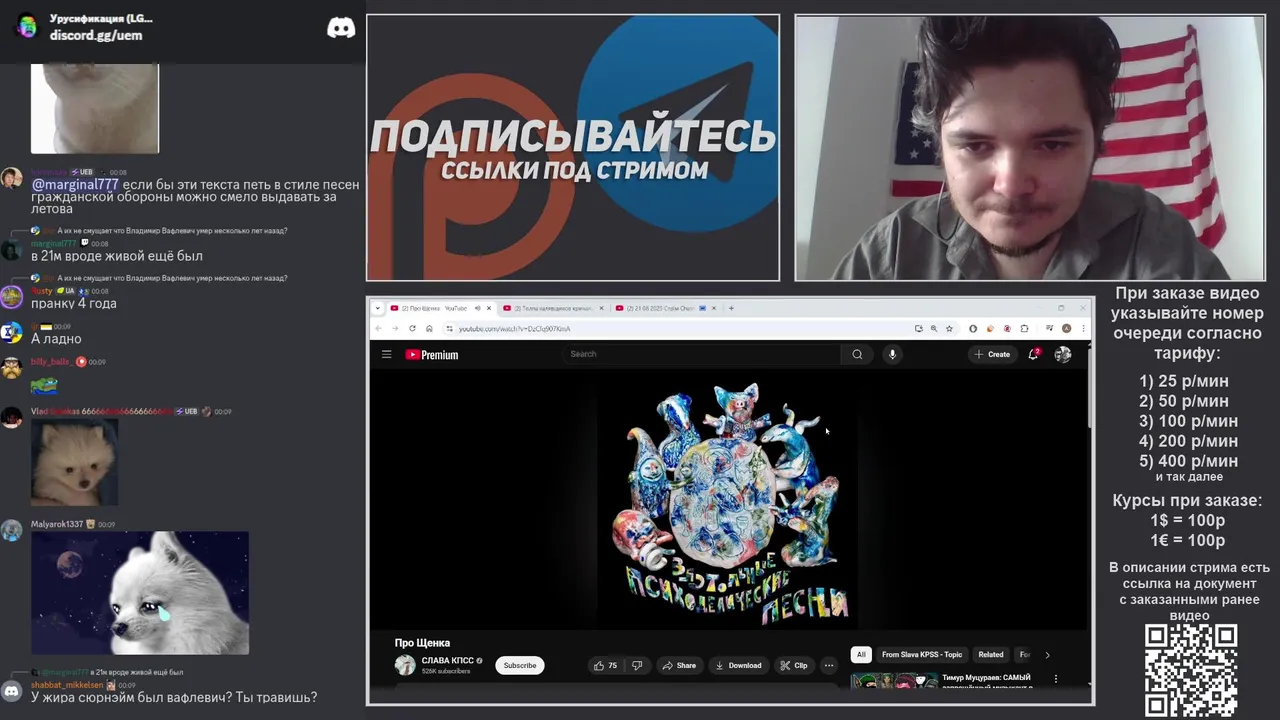Open YouTube notifications bell
The width and height of the screenshot is (1280, 720).
click(1033, 354)
